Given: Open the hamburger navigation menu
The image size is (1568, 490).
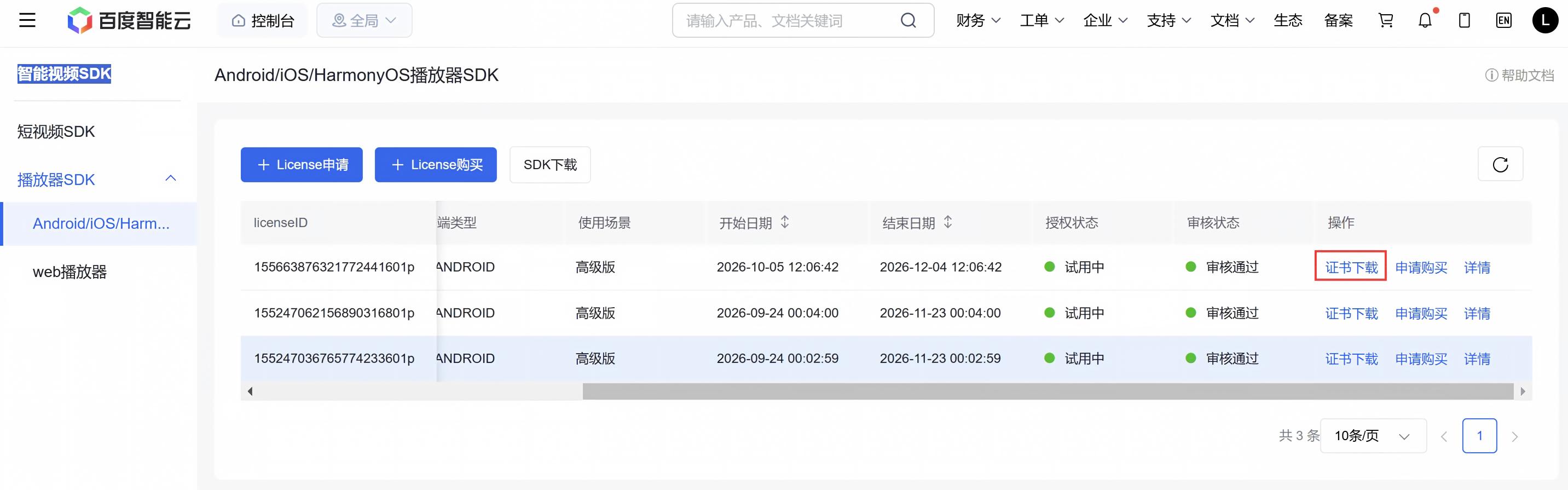Looking at the screenshot, I should point(27,21).
